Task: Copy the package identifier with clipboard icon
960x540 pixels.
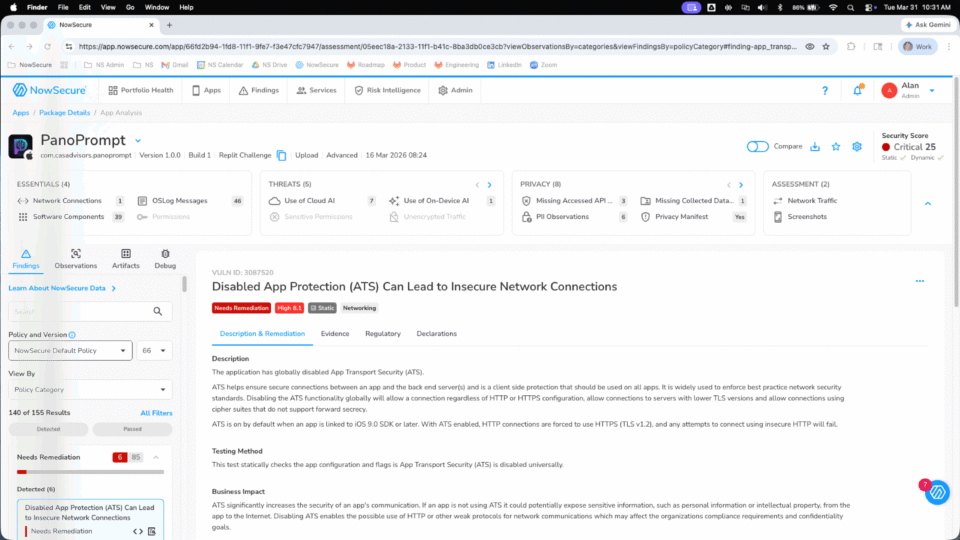Action: (x=281, y=156)
